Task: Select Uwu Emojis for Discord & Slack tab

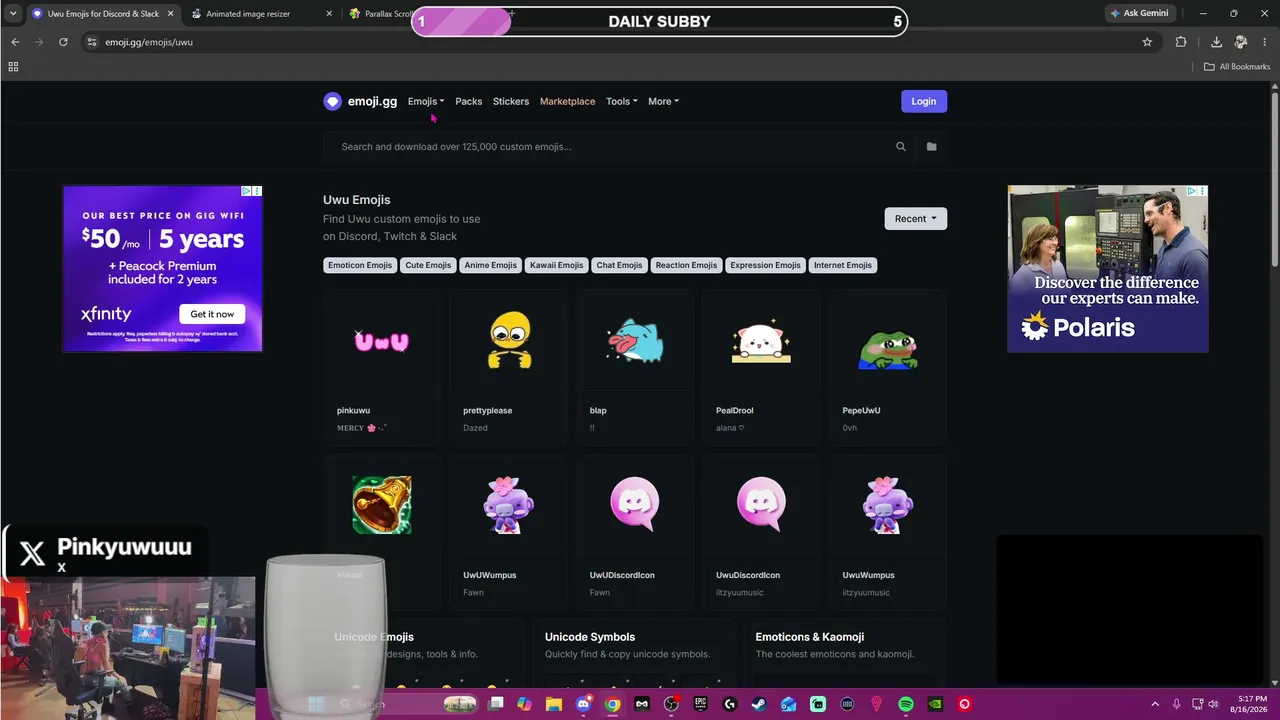Action: [x=103, y=14]
